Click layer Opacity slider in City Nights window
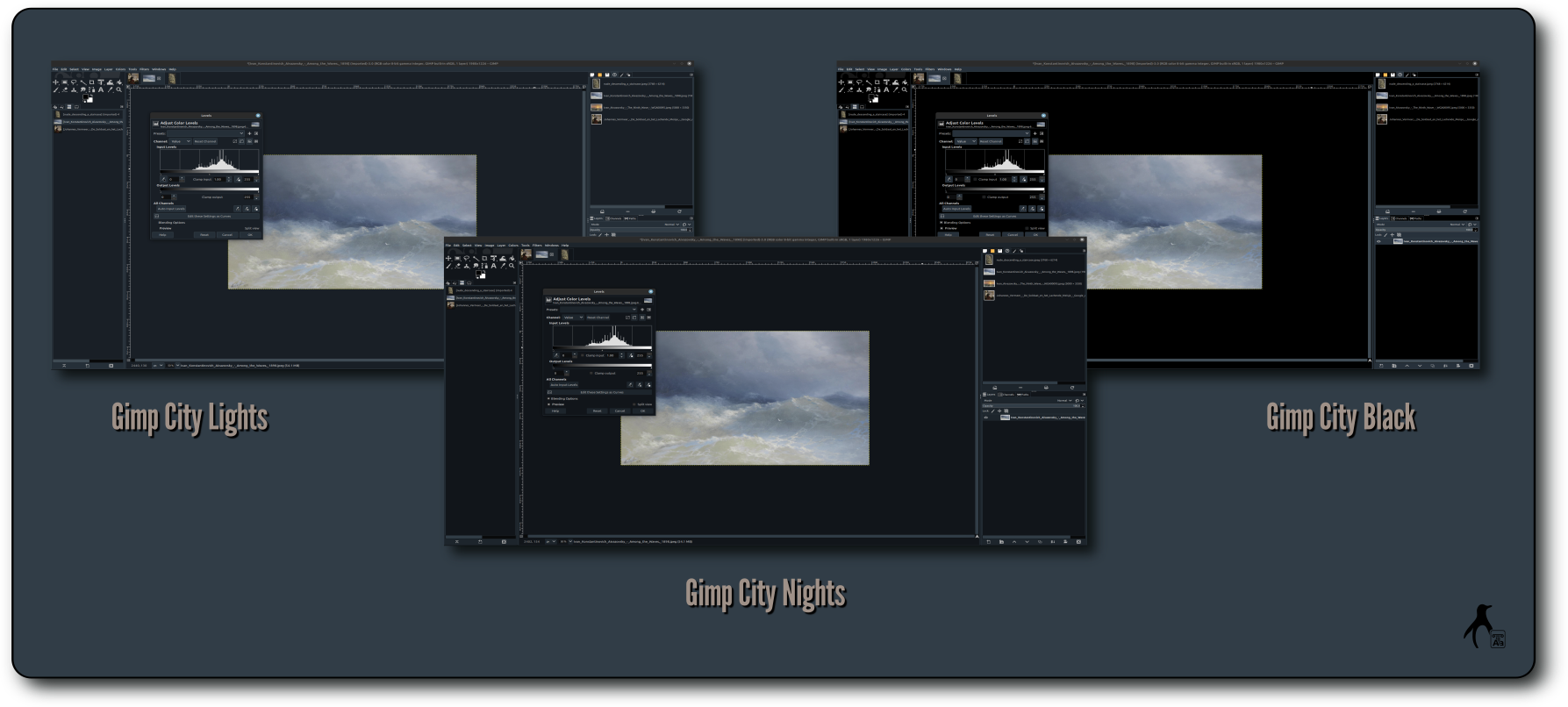This screenshot has height=707, width=1568. tap(1034, 405)
